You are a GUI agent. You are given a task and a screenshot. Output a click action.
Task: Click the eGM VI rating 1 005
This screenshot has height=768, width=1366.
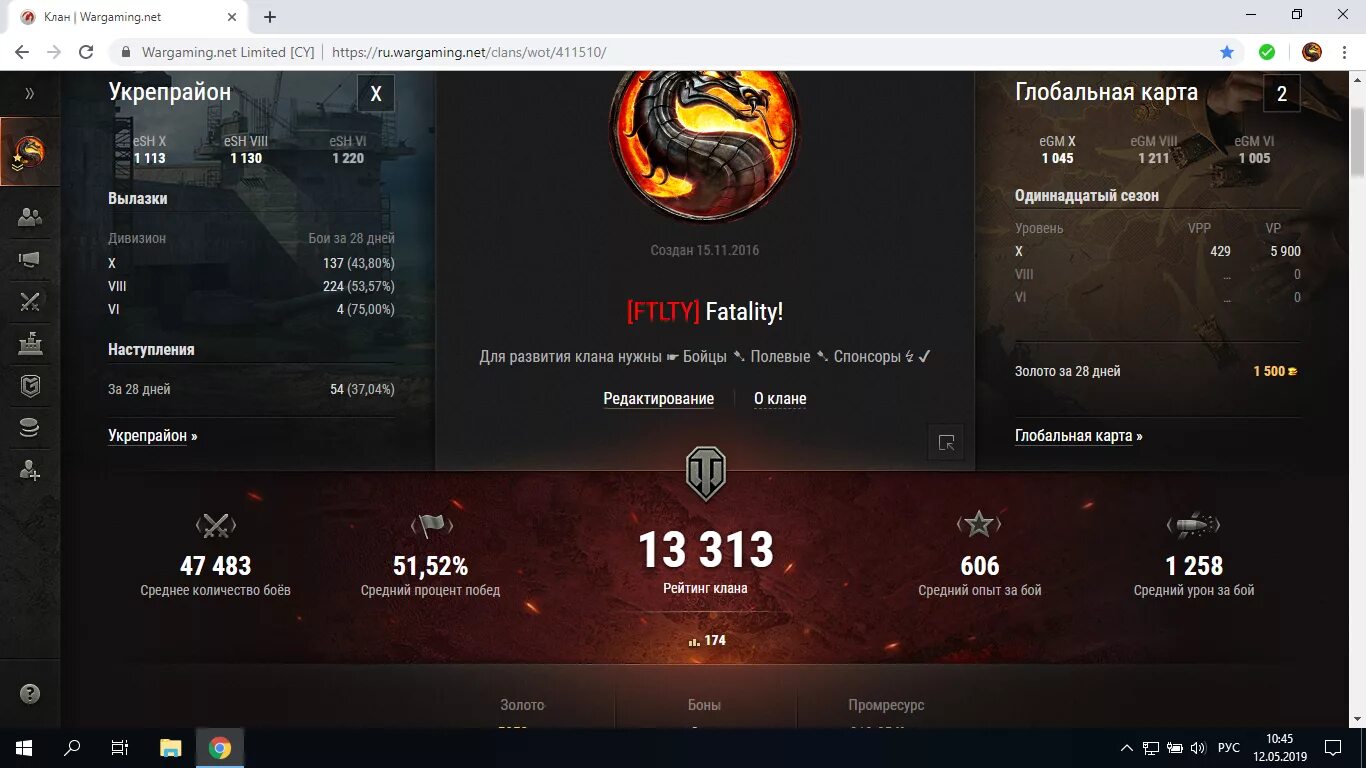(x=1254, y=158)
